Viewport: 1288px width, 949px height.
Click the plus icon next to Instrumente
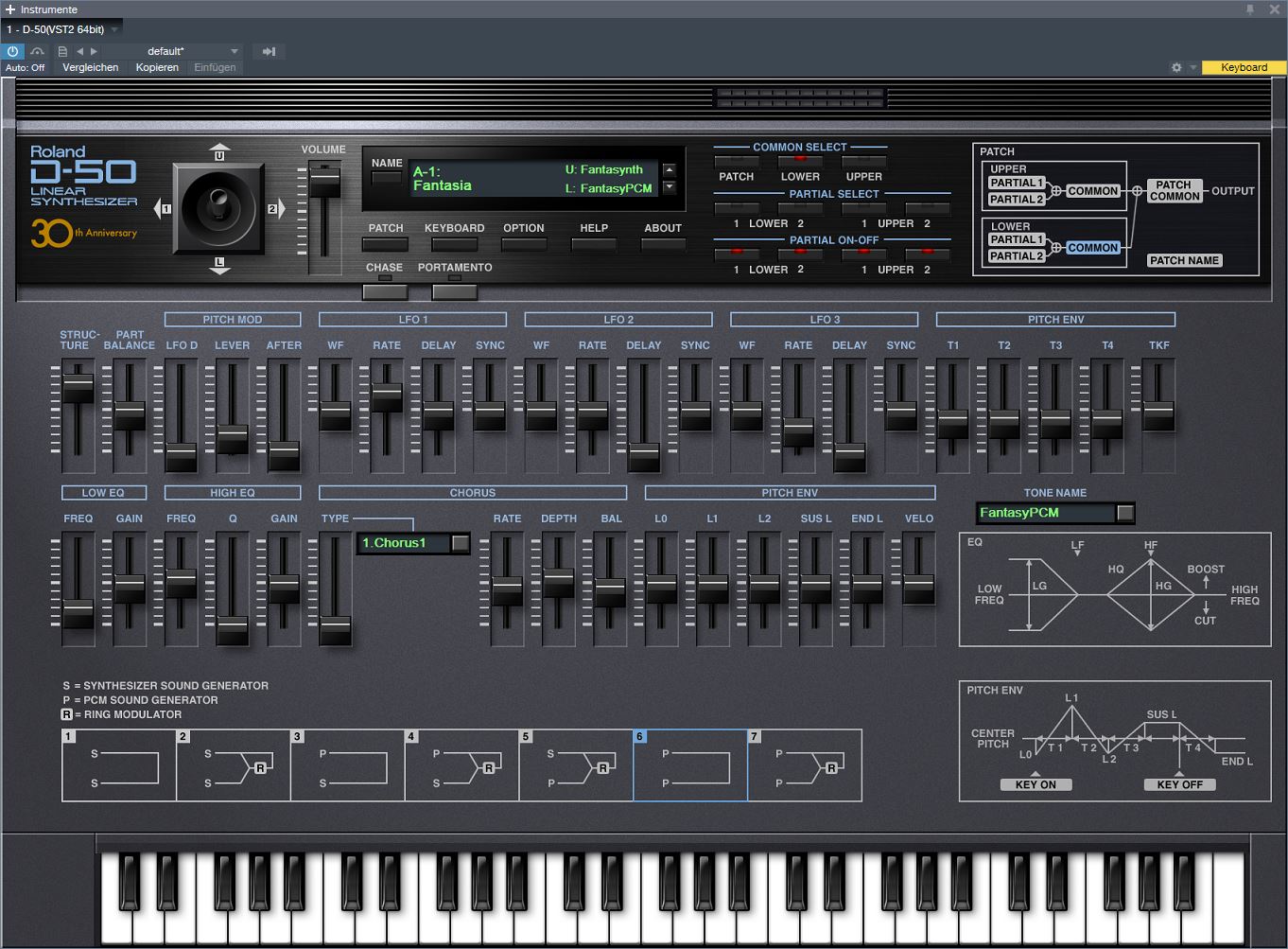[x=10, y=9]
